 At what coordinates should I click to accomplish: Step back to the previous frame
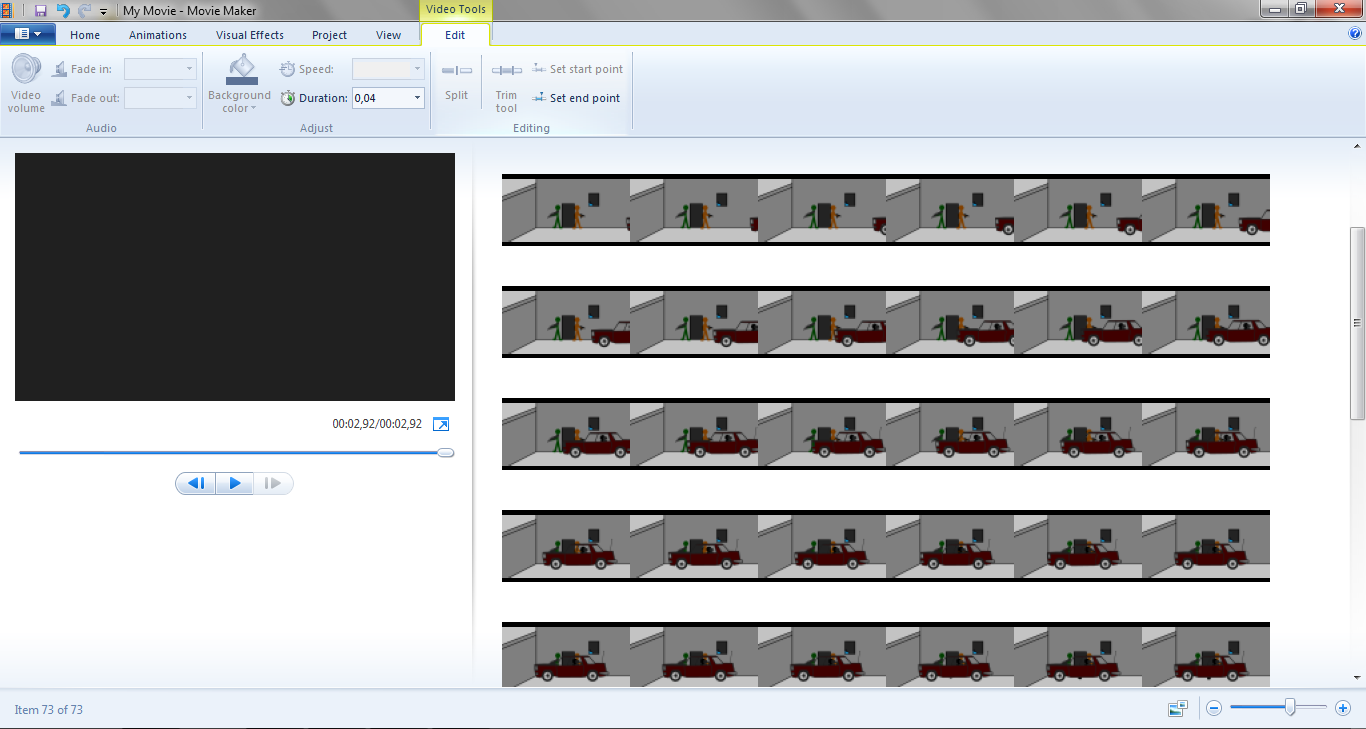[196, 484]
